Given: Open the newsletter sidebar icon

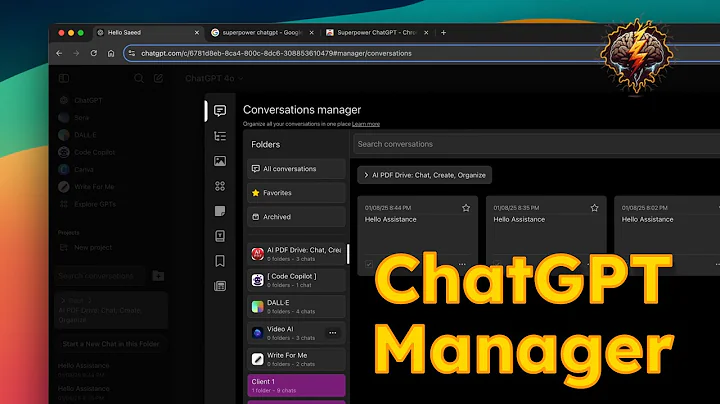Looking at the screenshot, I should coord(220,286).
